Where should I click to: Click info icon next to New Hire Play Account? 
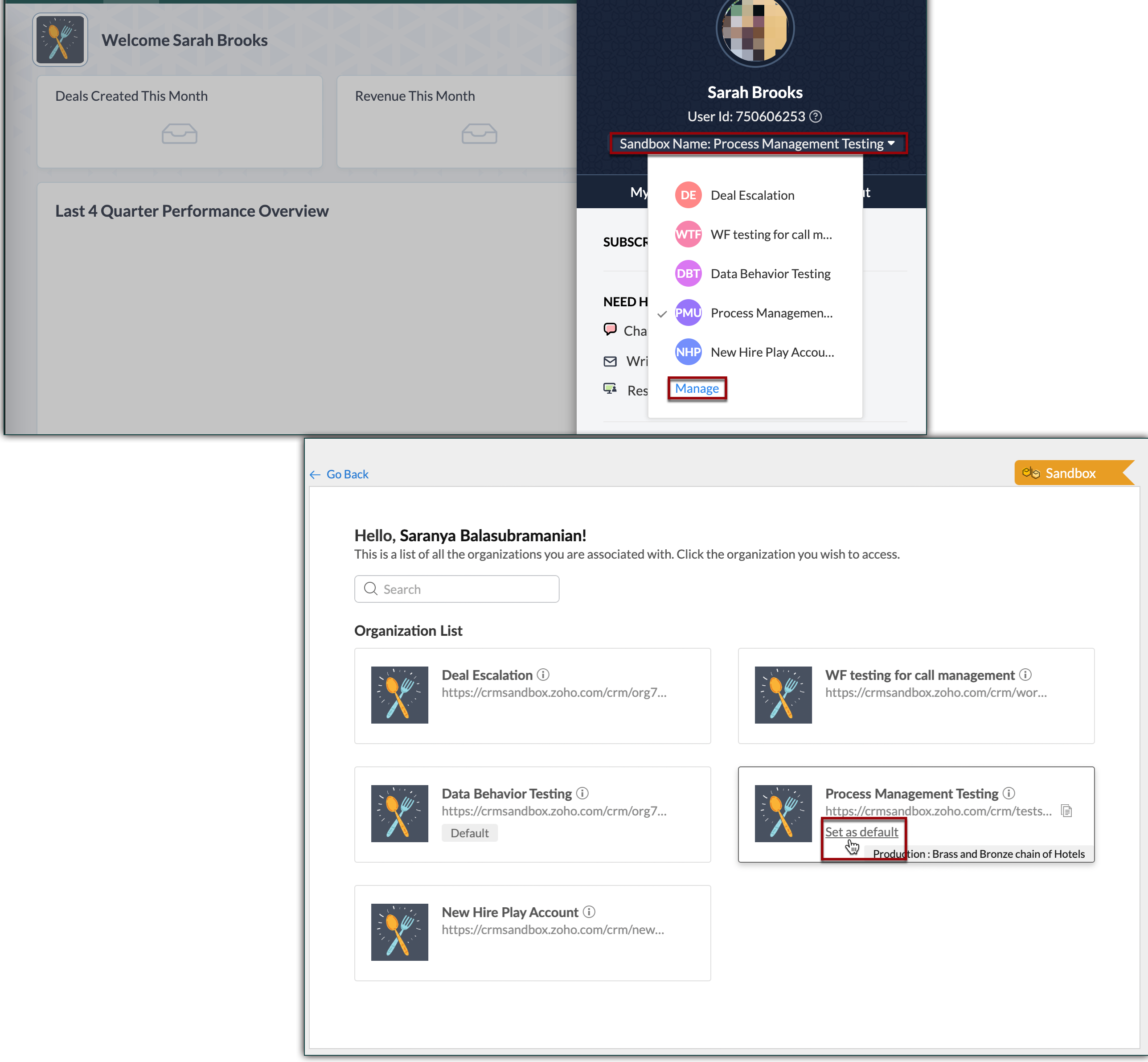[x=589, y=911]
